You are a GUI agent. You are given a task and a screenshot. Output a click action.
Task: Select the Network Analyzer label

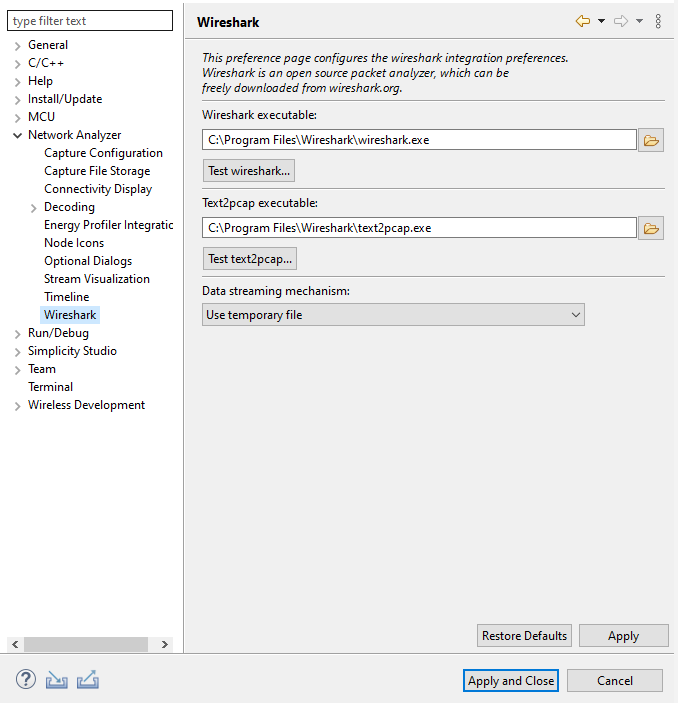coord(74,135)
